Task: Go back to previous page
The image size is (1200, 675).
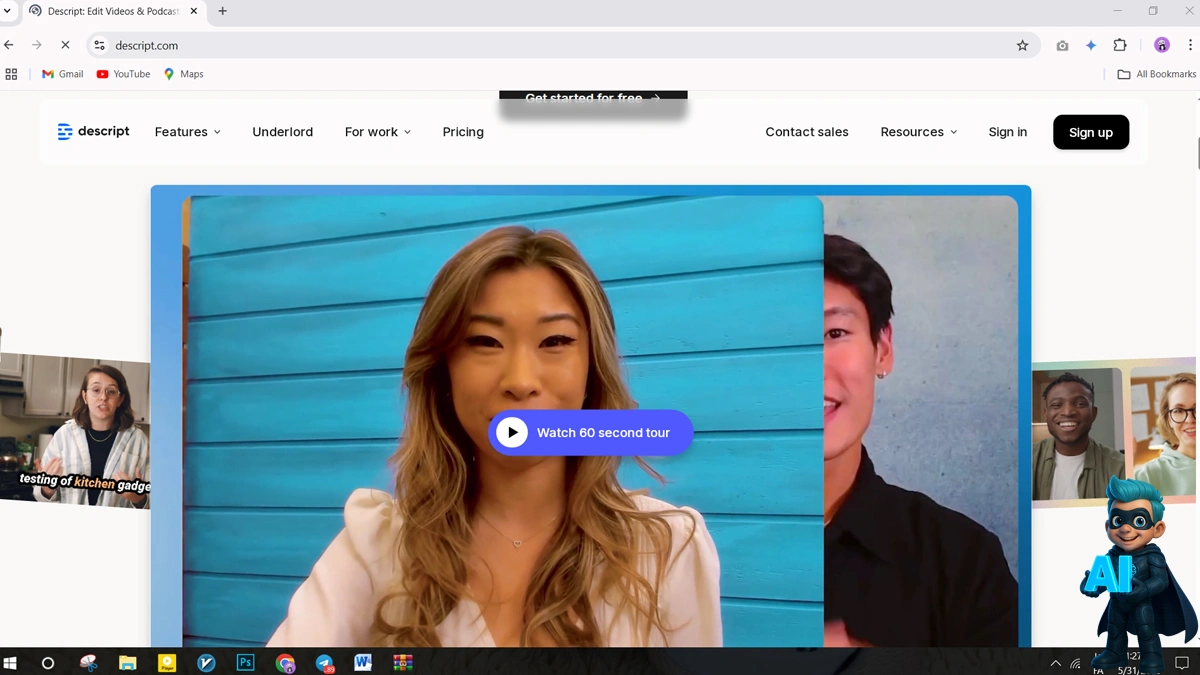Action: pyautogui.click(x=9, y=45)
